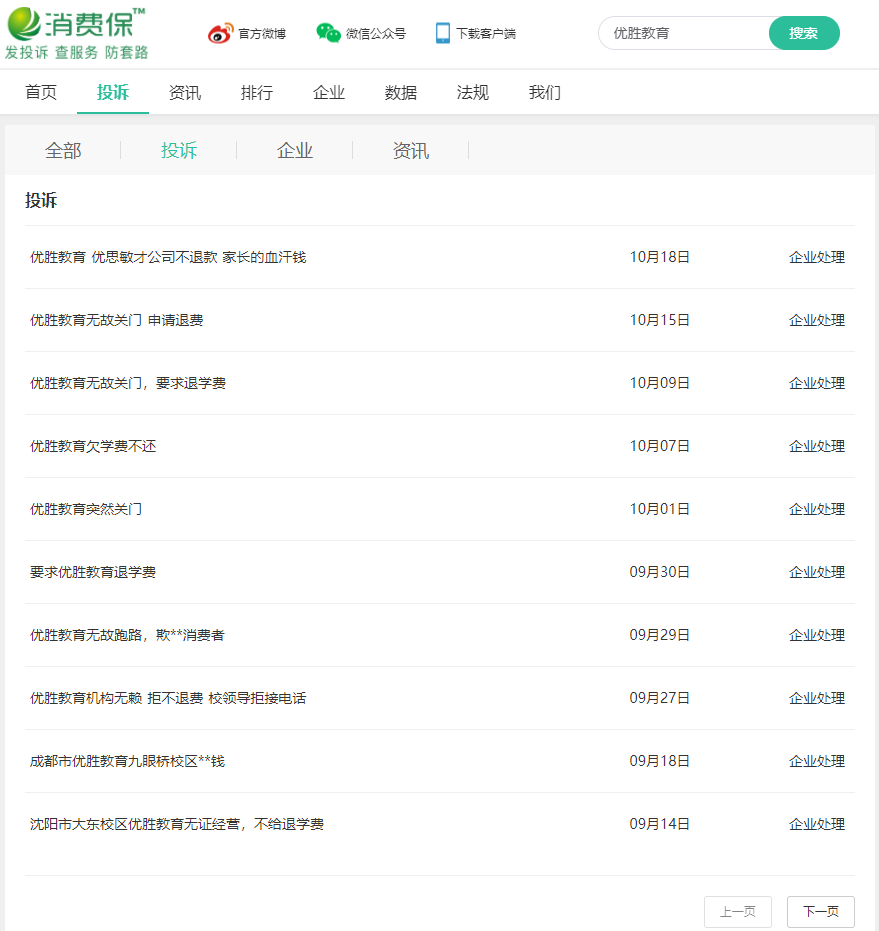Switch to the 全部 filter tab

point(62,150)
